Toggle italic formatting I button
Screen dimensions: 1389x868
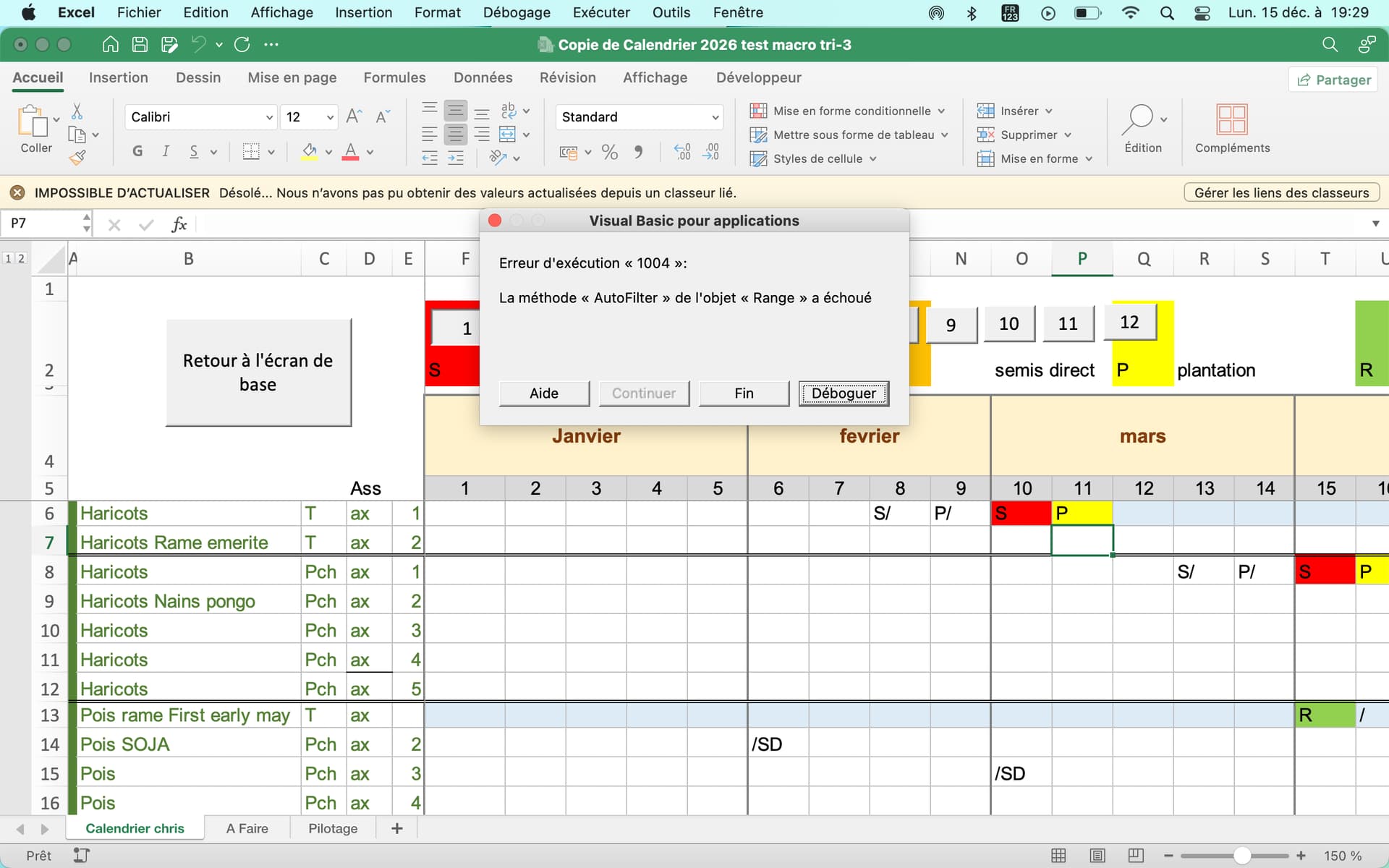pos(166,152)
